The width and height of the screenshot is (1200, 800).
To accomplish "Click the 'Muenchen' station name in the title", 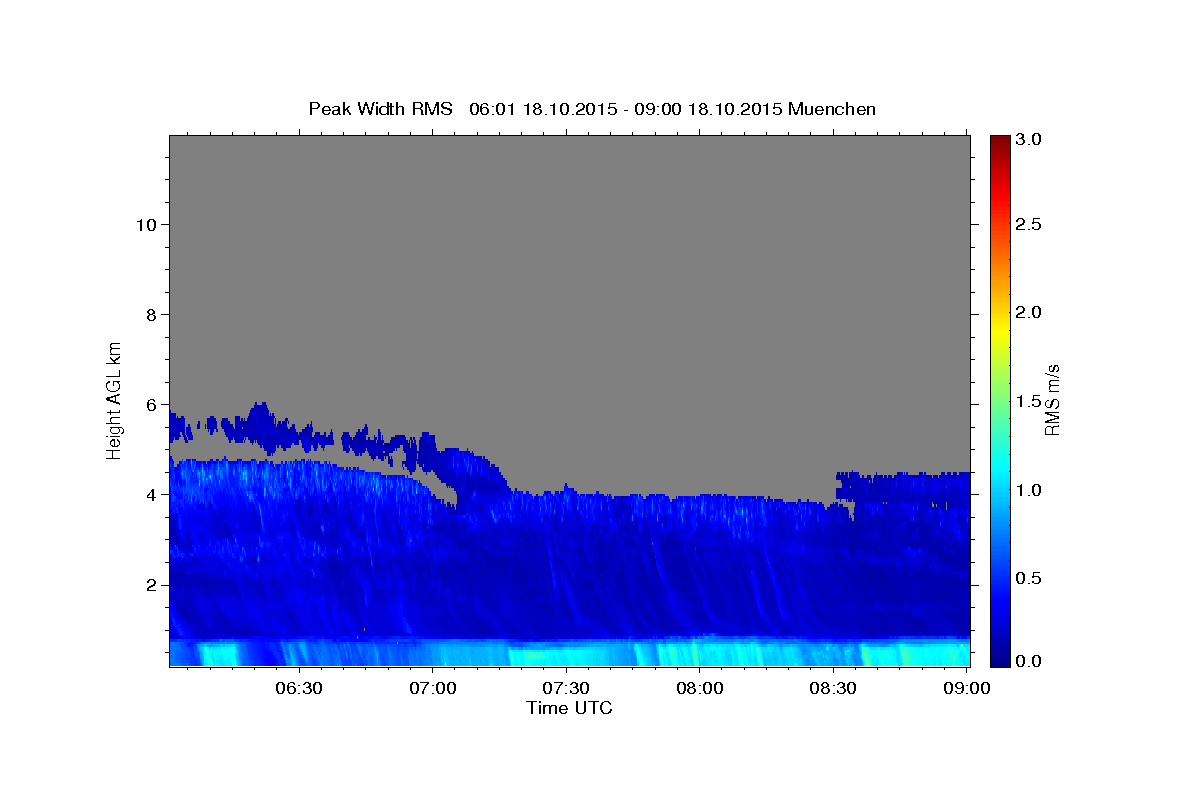I will (x=832, y=109).
